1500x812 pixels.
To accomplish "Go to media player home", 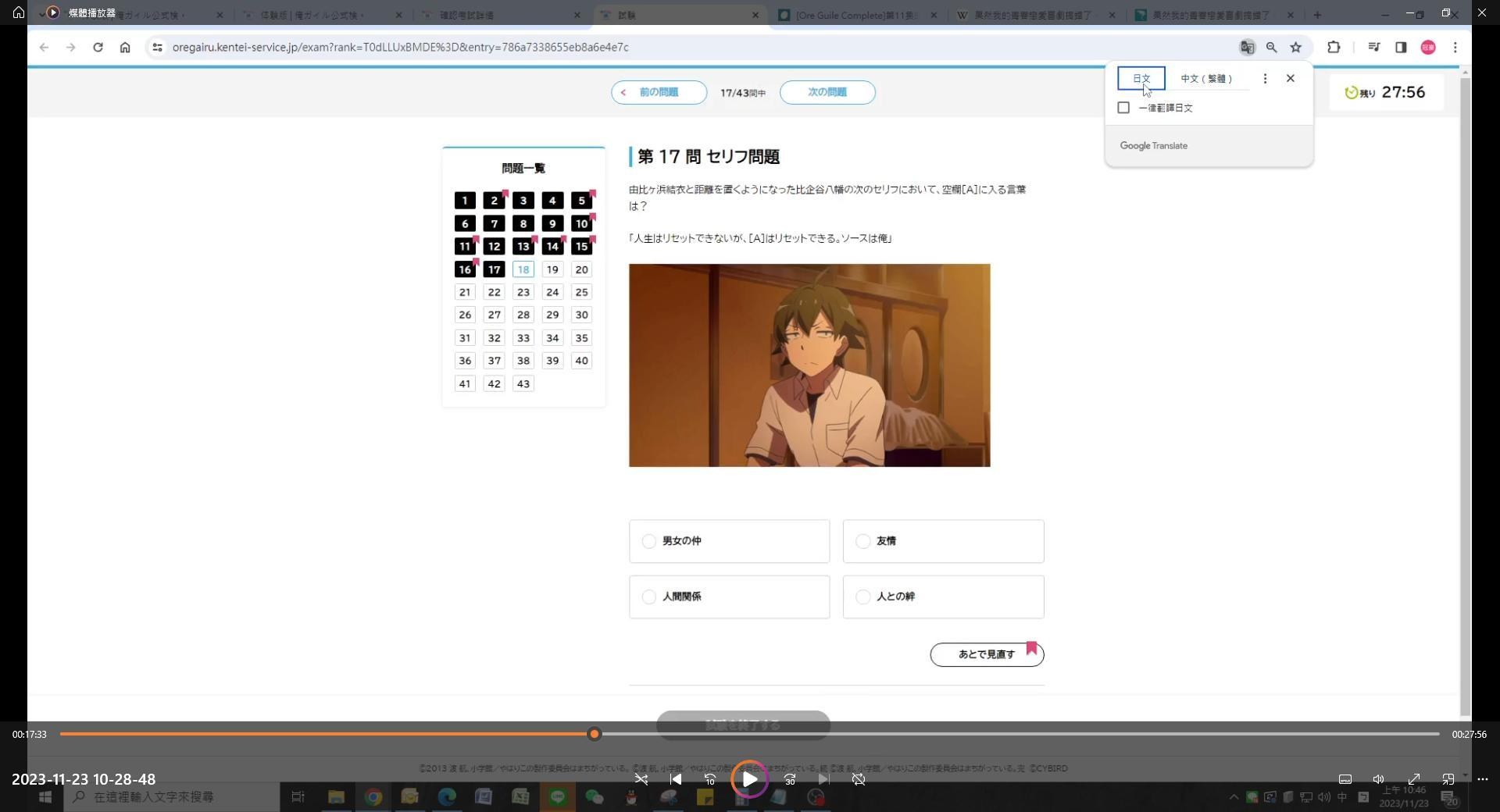I will [19, 12].
